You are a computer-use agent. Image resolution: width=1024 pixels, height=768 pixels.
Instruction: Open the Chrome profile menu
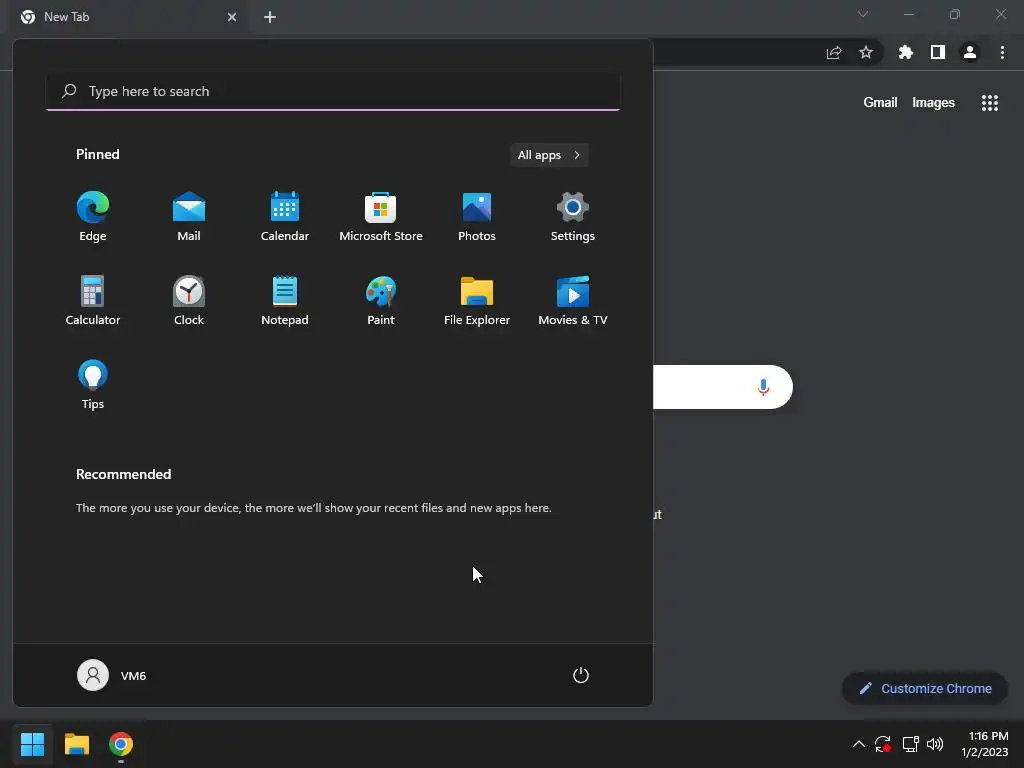[970, 52]
